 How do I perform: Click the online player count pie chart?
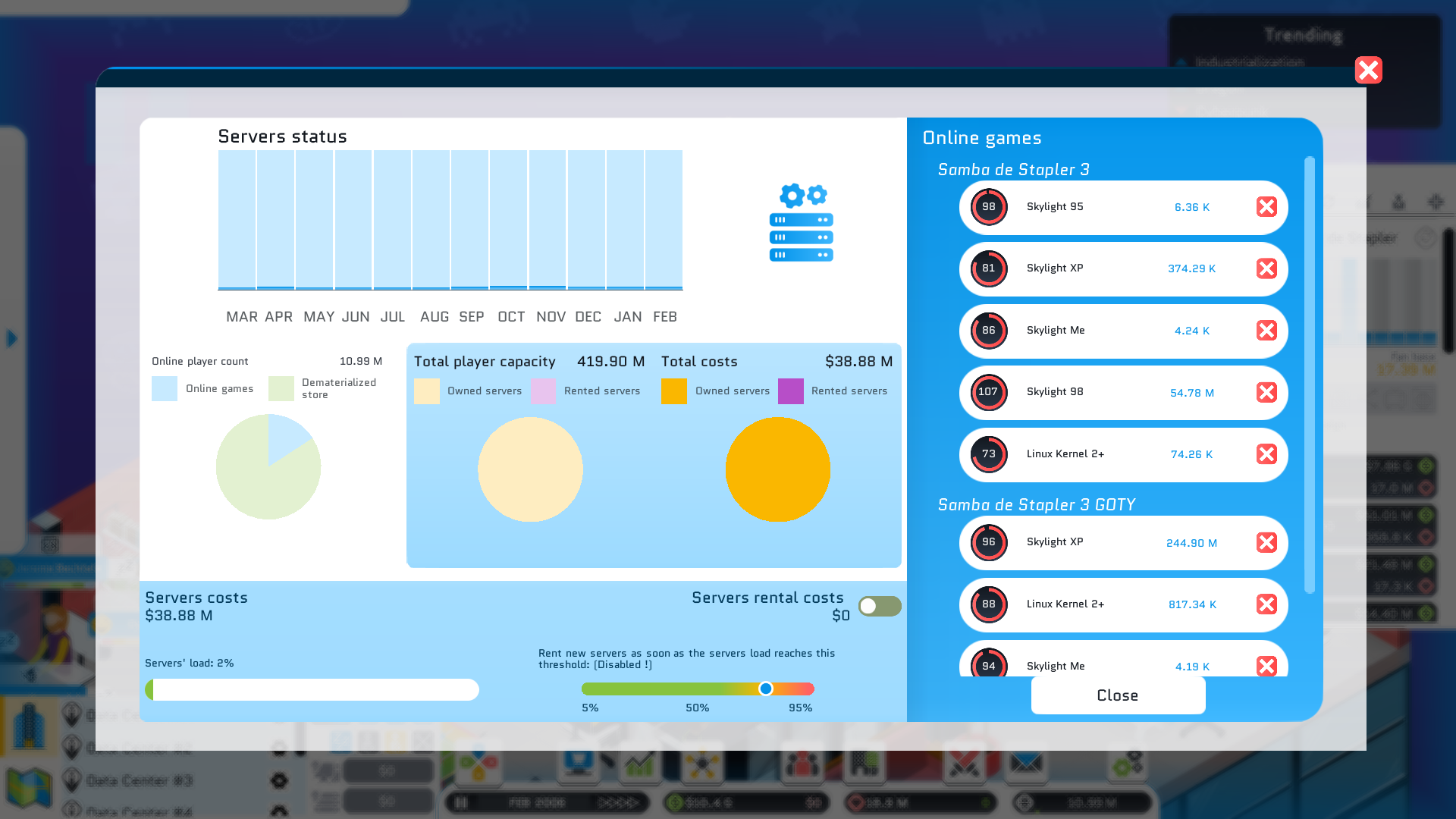pyautogui.click(x=268, y=467)
